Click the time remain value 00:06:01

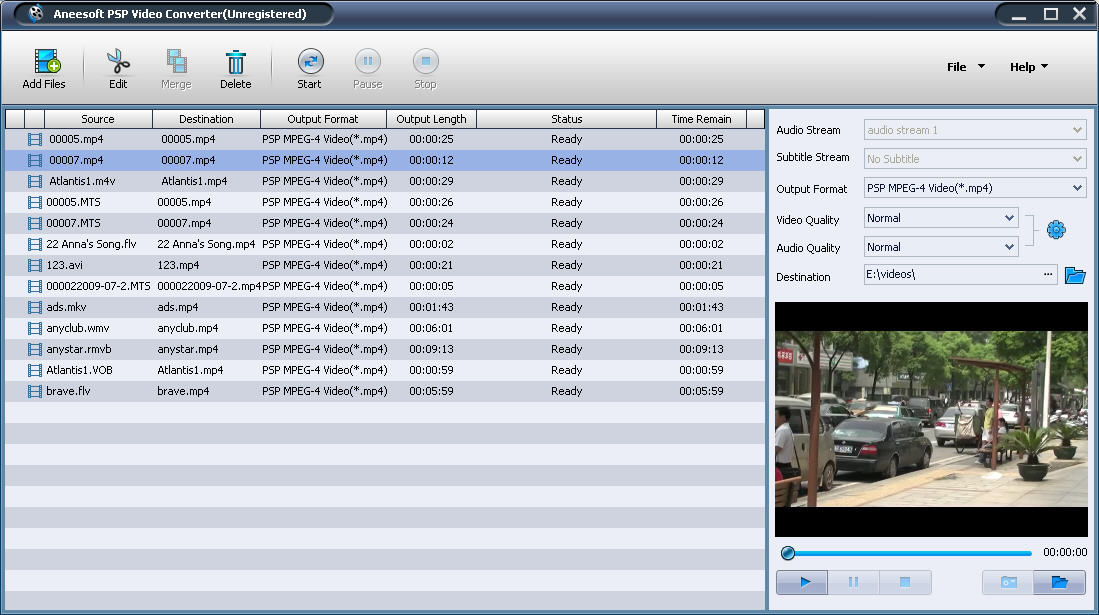(701, 328)
